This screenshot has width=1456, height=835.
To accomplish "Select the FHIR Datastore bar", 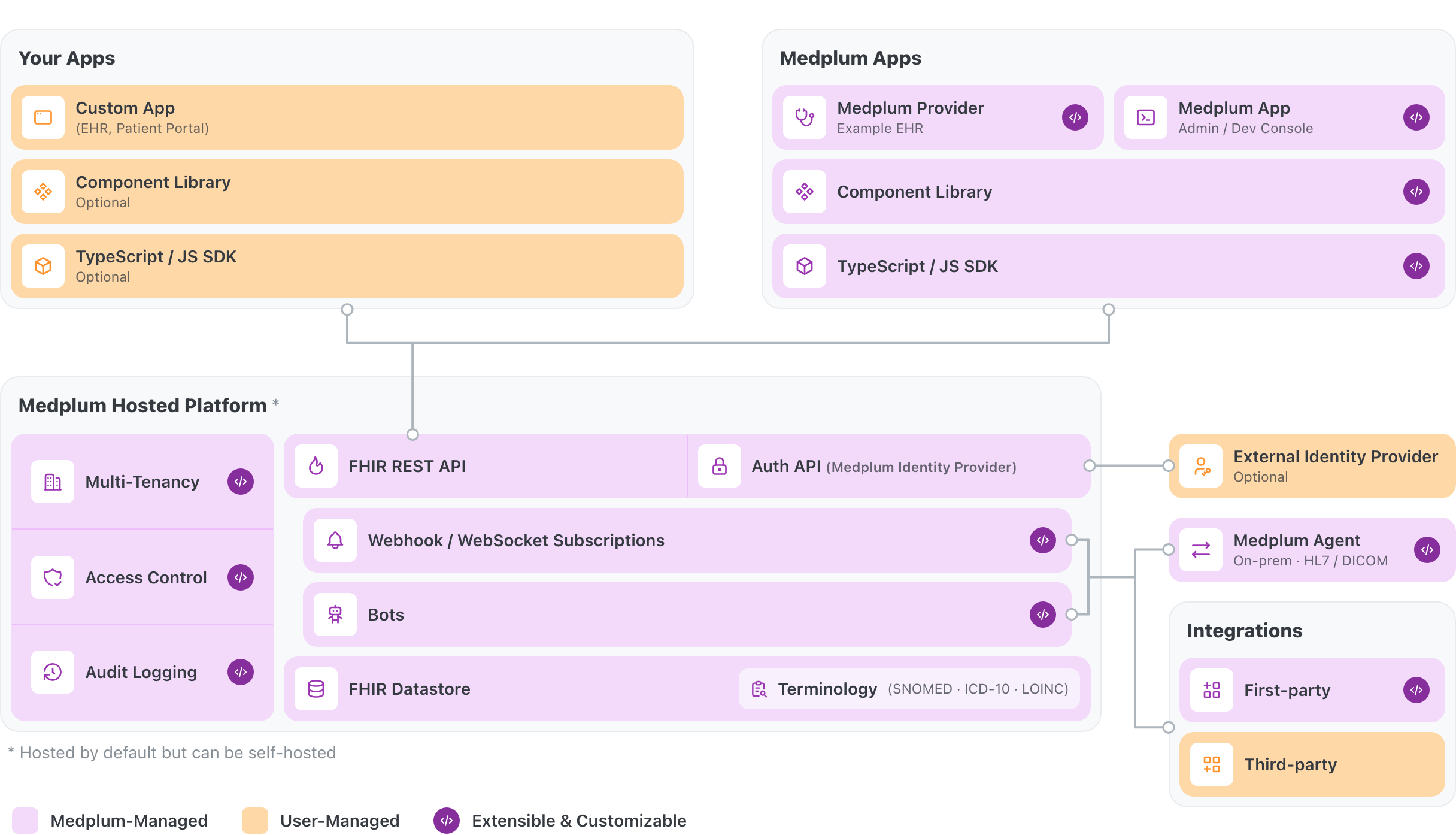I will 687,689.
